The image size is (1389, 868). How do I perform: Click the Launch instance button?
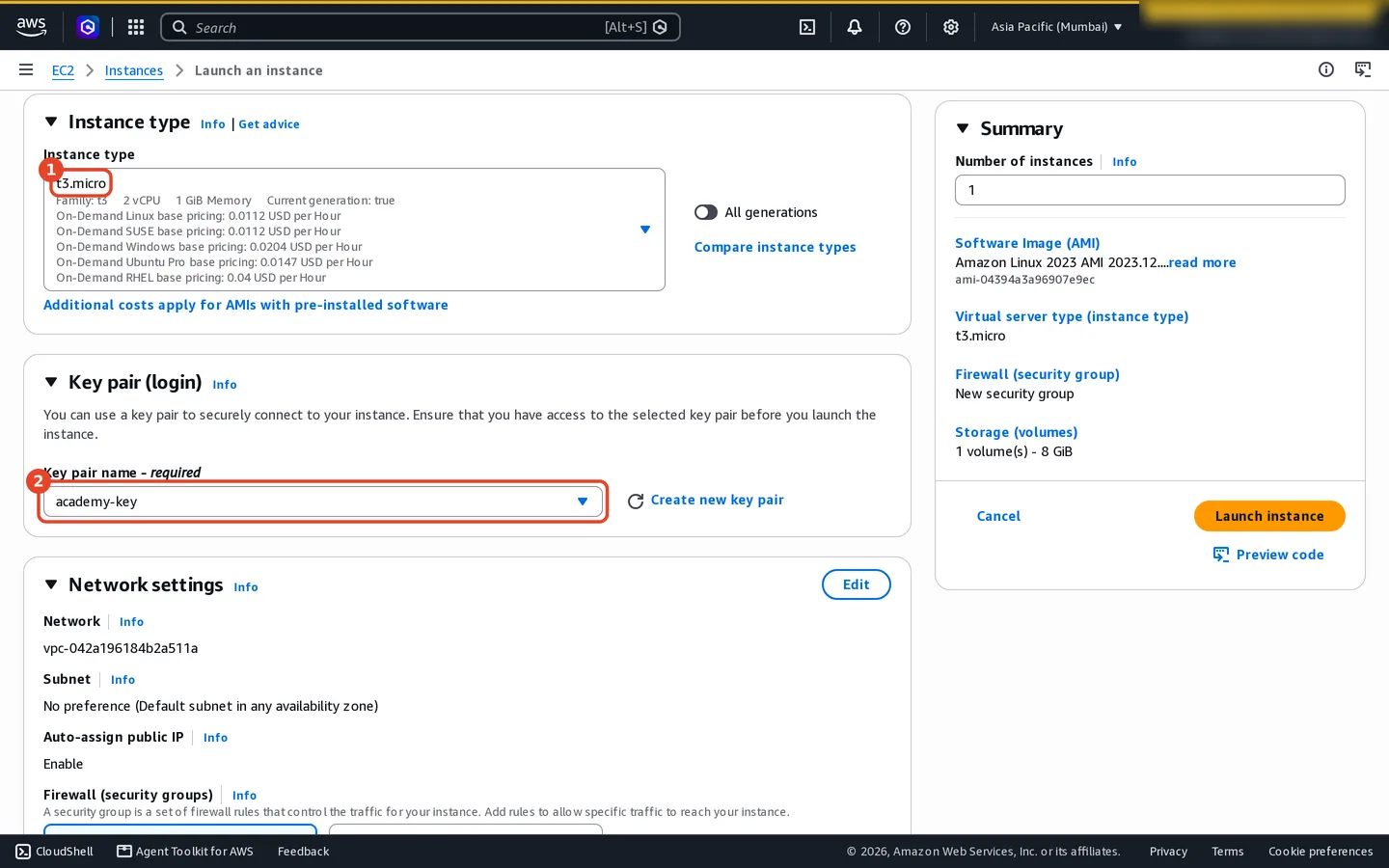point(1269,516)
